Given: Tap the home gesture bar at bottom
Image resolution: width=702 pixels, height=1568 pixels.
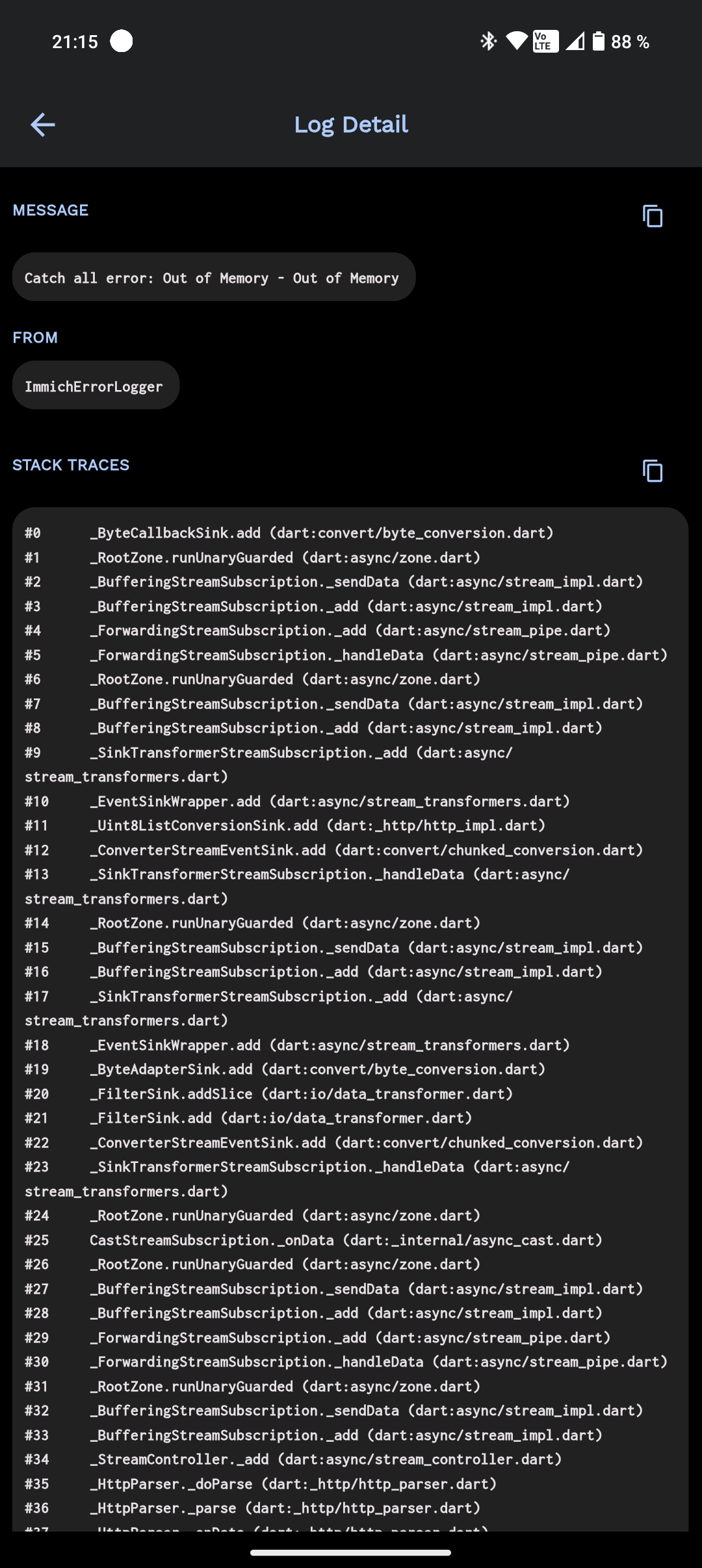Looking at the screenshot, I should coord(351,1552).
